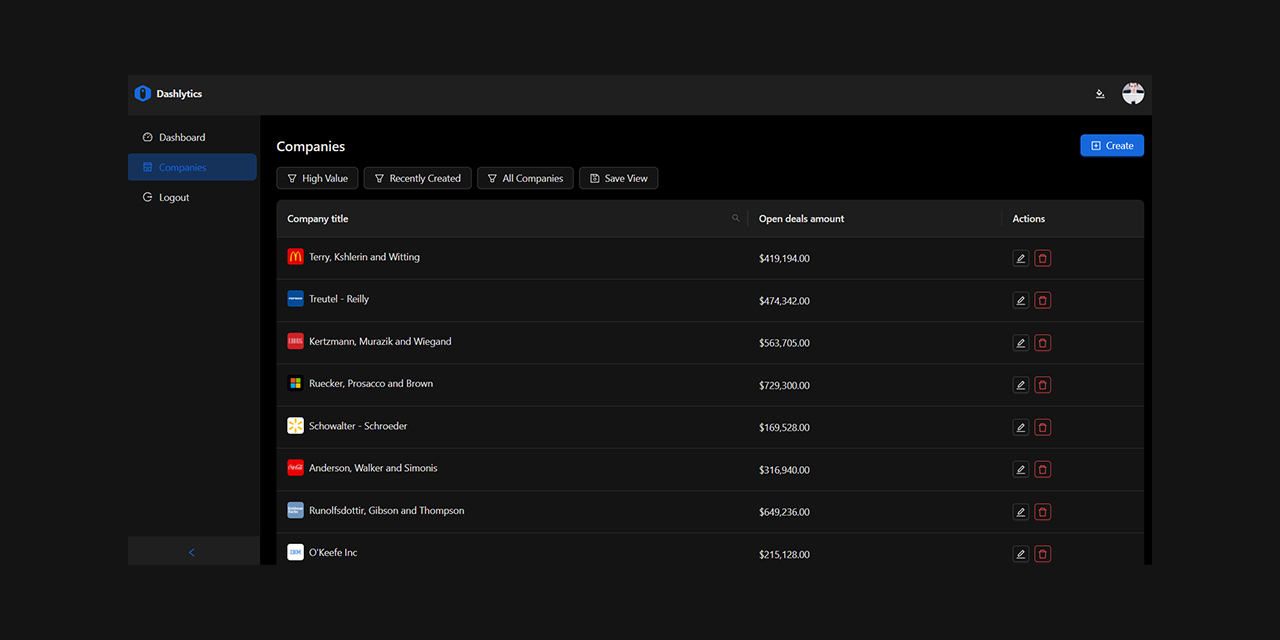Choose Logout in the sidebar
Image resolution: width=1280 pixels, height=640 pixels.
[192, 197]
